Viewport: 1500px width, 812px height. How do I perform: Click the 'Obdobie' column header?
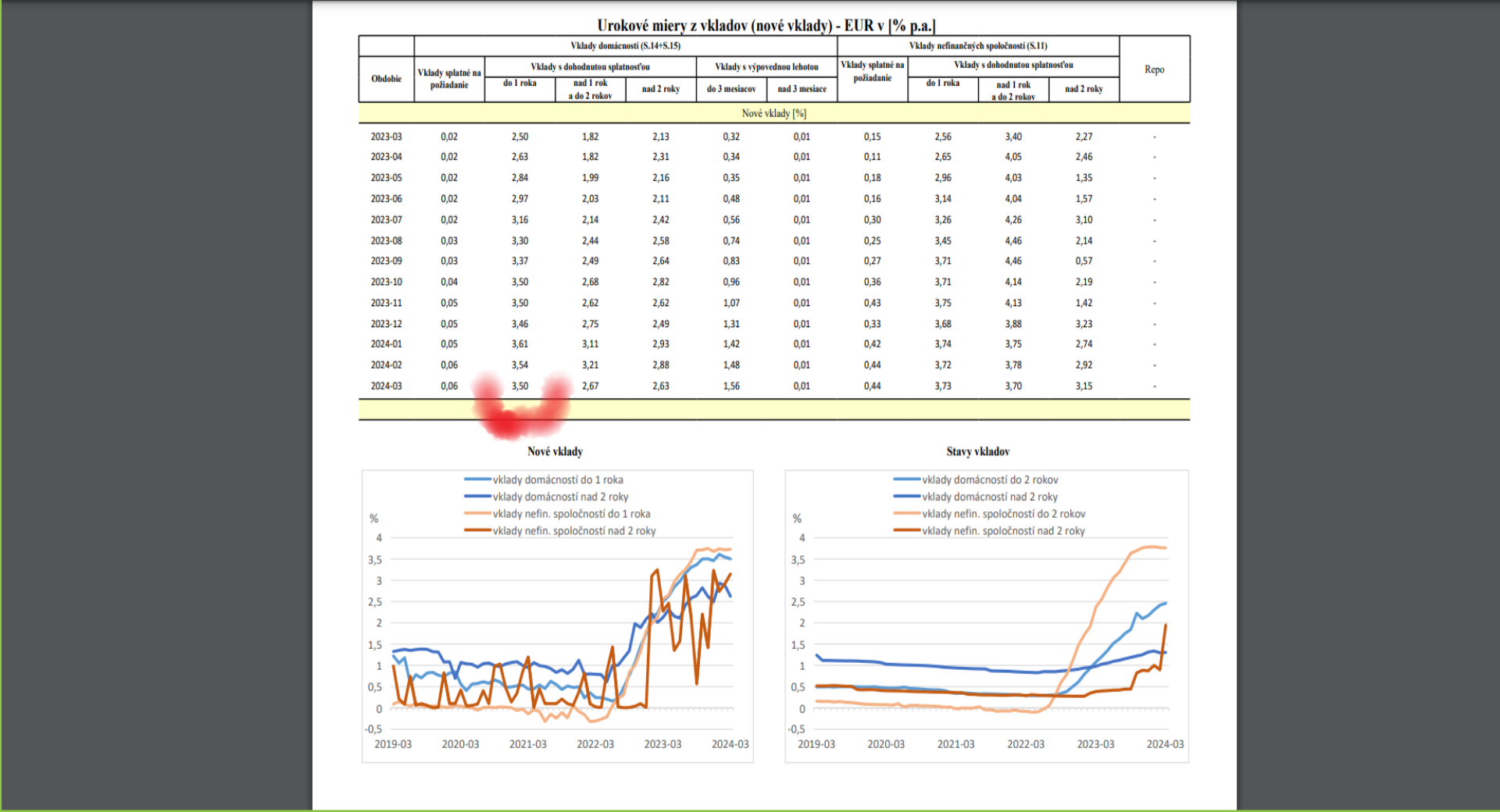click(x=386, y=79)
